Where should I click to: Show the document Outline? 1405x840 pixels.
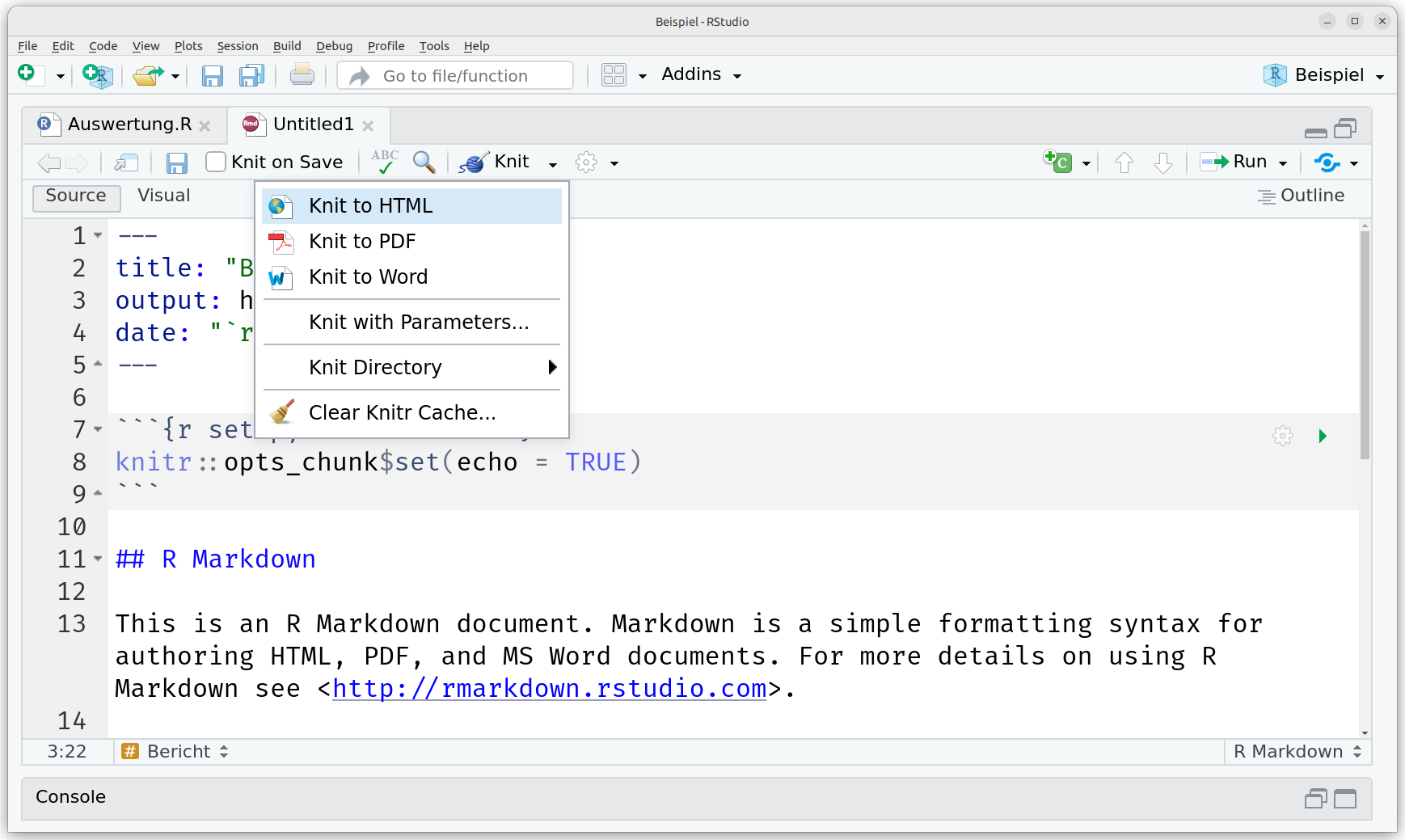pyautogui.click(x=1302, y=196)
